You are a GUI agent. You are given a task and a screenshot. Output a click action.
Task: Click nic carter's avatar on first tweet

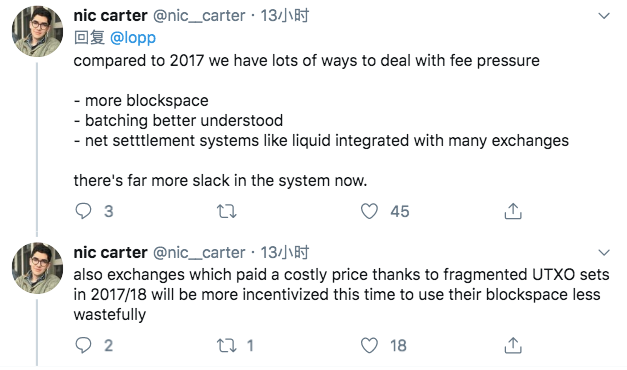click(37, 31)
